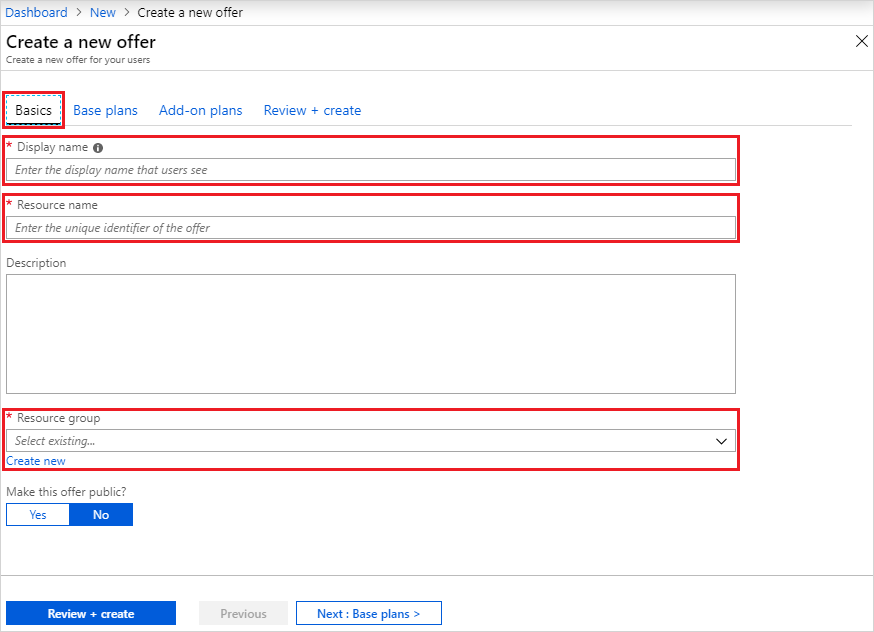874x632 pixels.
Task: Switch to the Base plans tab
Action: click(x=105, y=110)
